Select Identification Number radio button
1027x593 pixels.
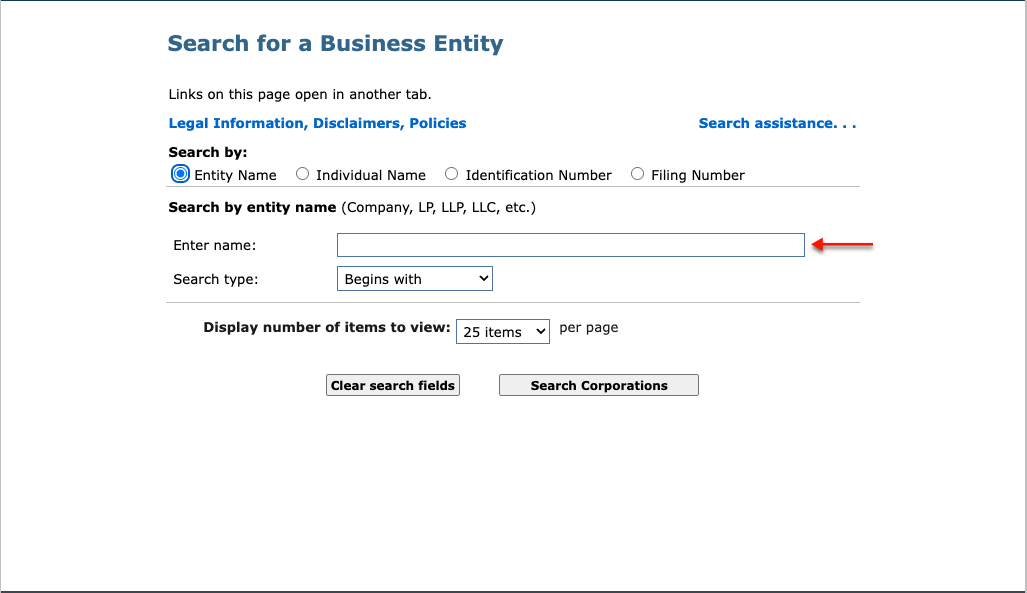pos(451,174)
